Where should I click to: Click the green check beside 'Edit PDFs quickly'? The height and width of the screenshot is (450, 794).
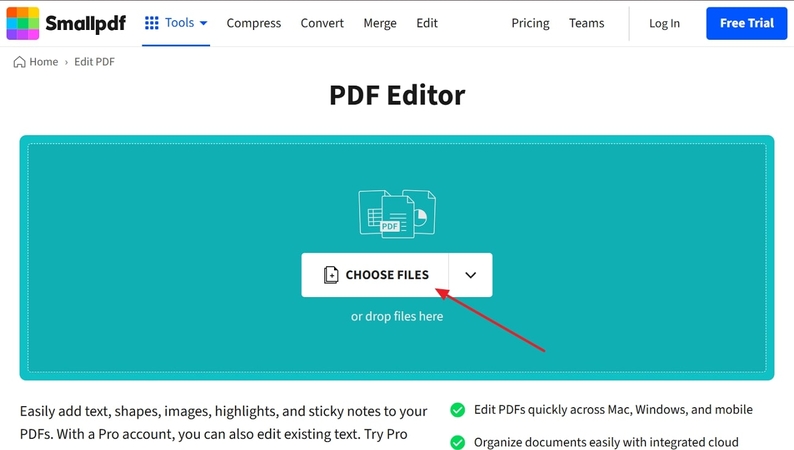point(458,410)
